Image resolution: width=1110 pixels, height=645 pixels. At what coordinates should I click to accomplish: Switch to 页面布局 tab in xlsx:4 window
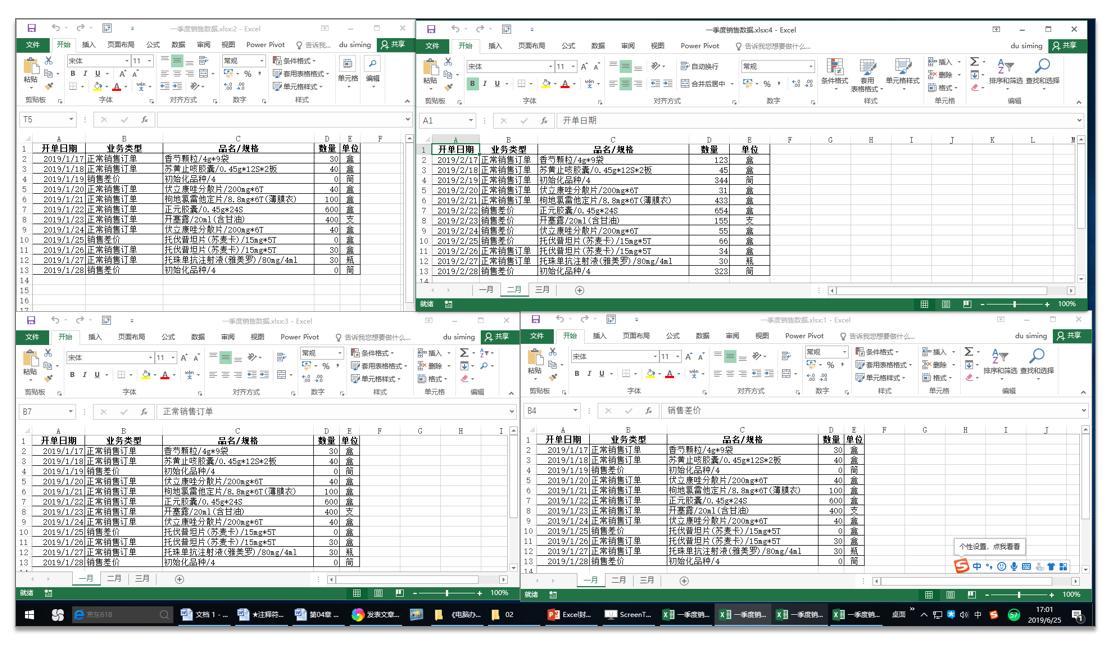[531, 46]
